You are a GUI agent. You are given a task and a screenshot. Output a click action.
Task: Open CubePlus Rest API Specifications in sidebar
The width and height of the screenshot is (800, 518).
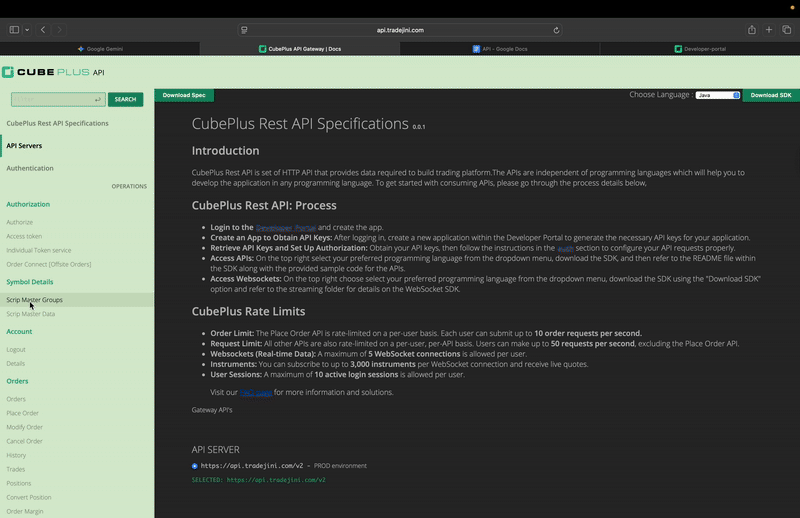click(57, 123)
